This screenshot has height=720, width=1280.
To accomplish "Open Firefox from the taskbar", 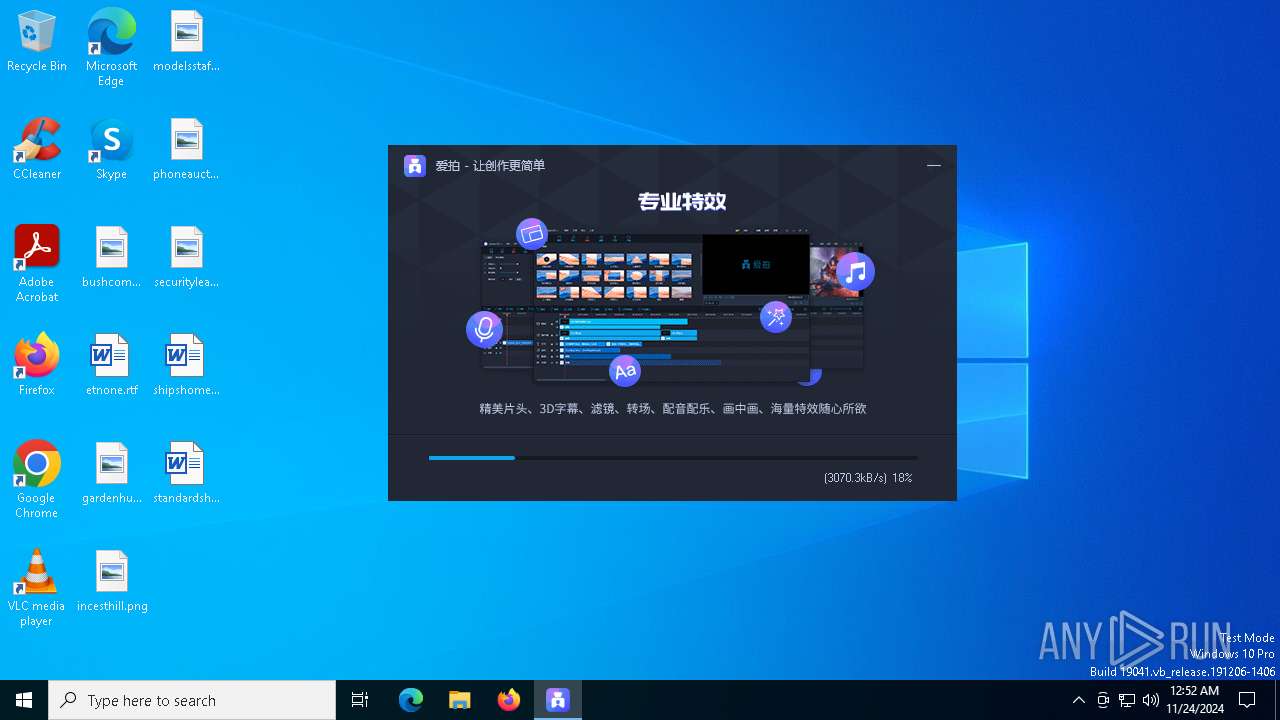I will coord(509,700).
